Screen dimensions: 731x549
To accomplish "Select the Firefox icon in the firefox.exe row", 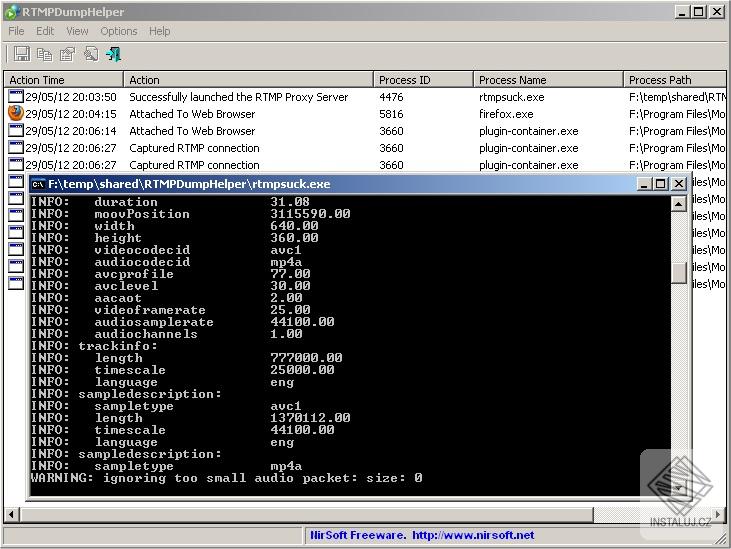I will pyautogui.click(x=15, y=114).
